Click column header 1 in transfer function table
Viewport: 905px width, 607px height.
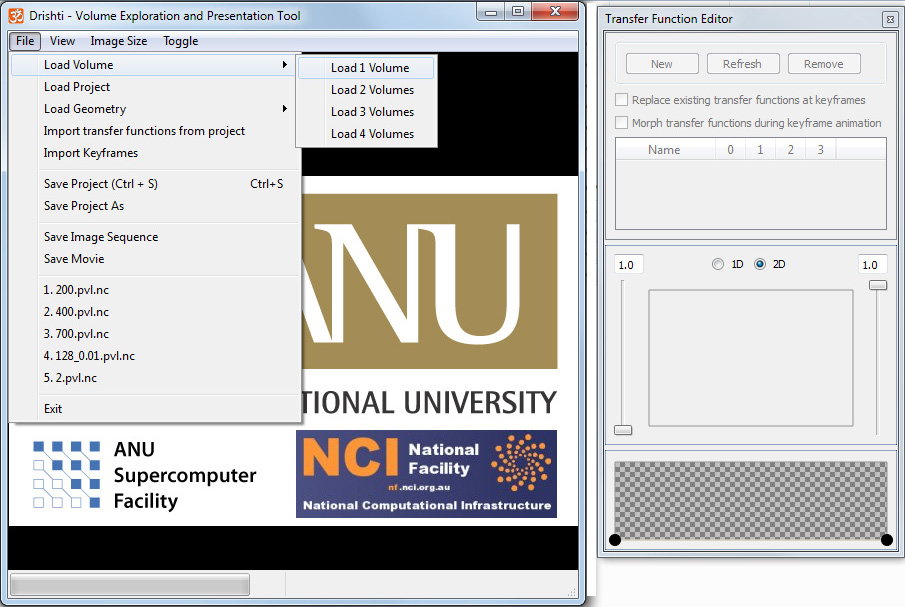760,150
